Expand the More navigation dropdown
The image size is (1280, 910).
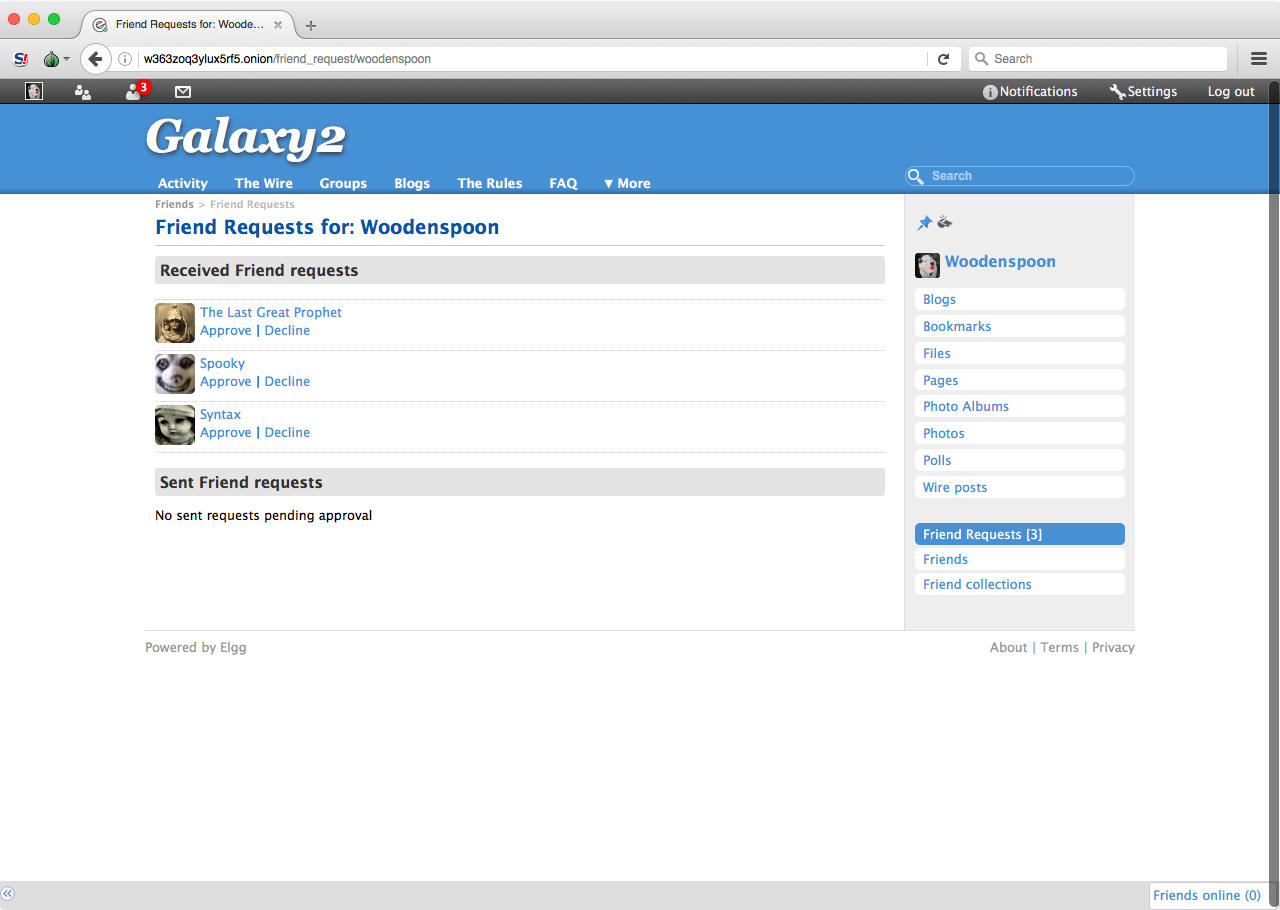[x=627, y=183]
